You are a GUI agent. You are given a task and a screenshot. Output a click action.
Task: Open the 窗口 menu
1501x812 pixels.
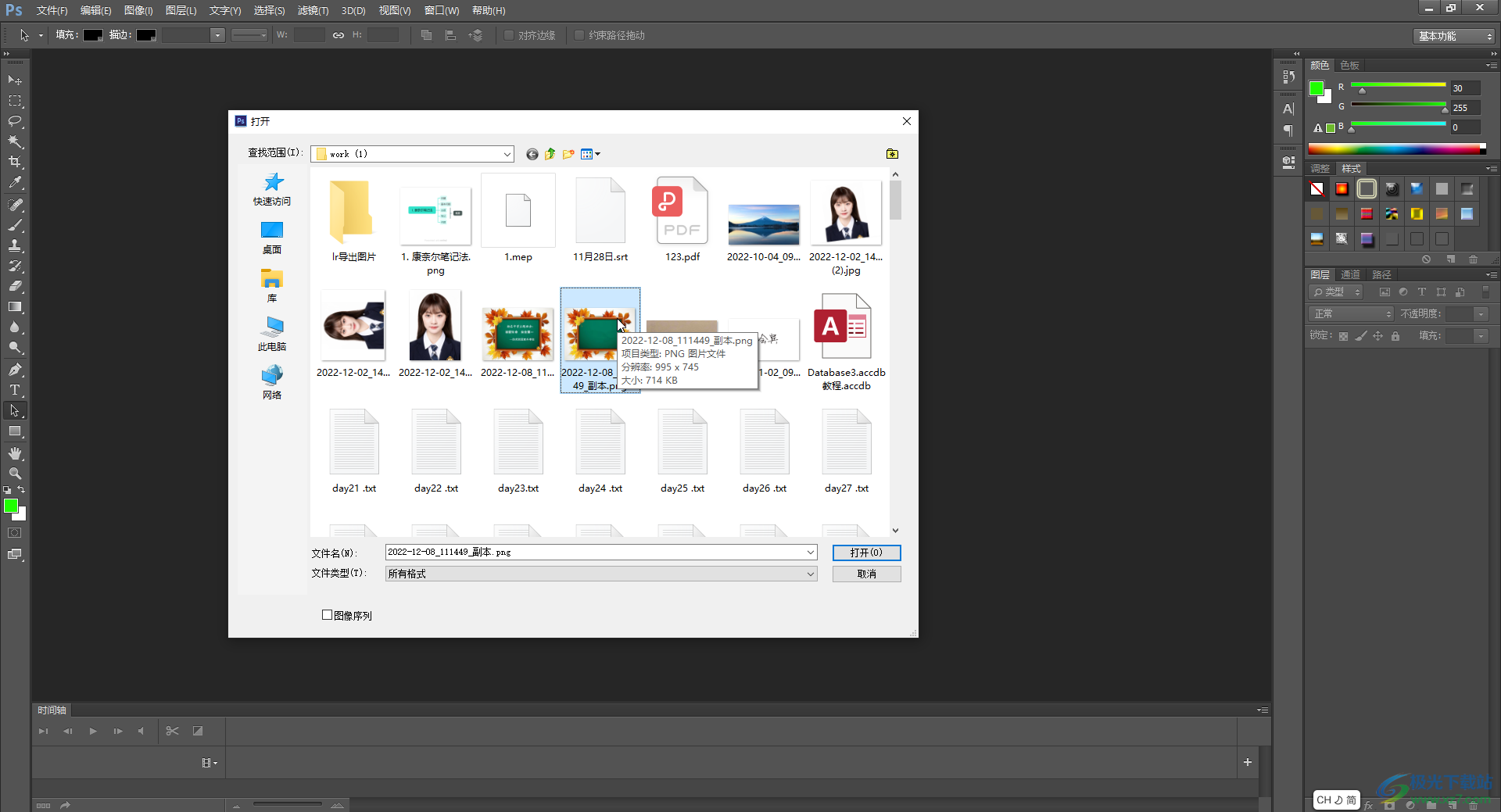coord(442,10)
